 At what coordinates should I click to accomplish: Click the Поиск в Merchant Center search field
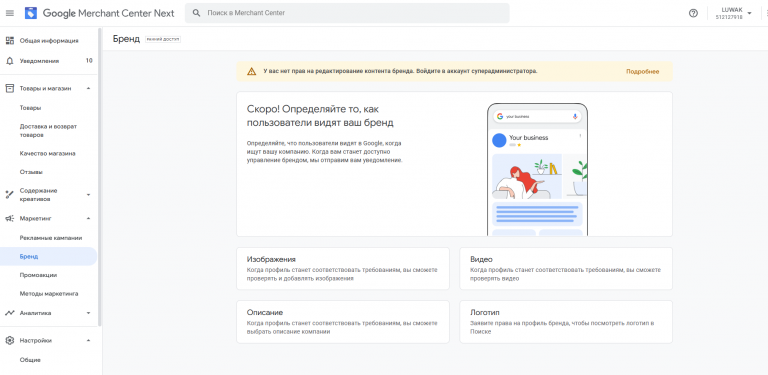click(x=347, y=13)
